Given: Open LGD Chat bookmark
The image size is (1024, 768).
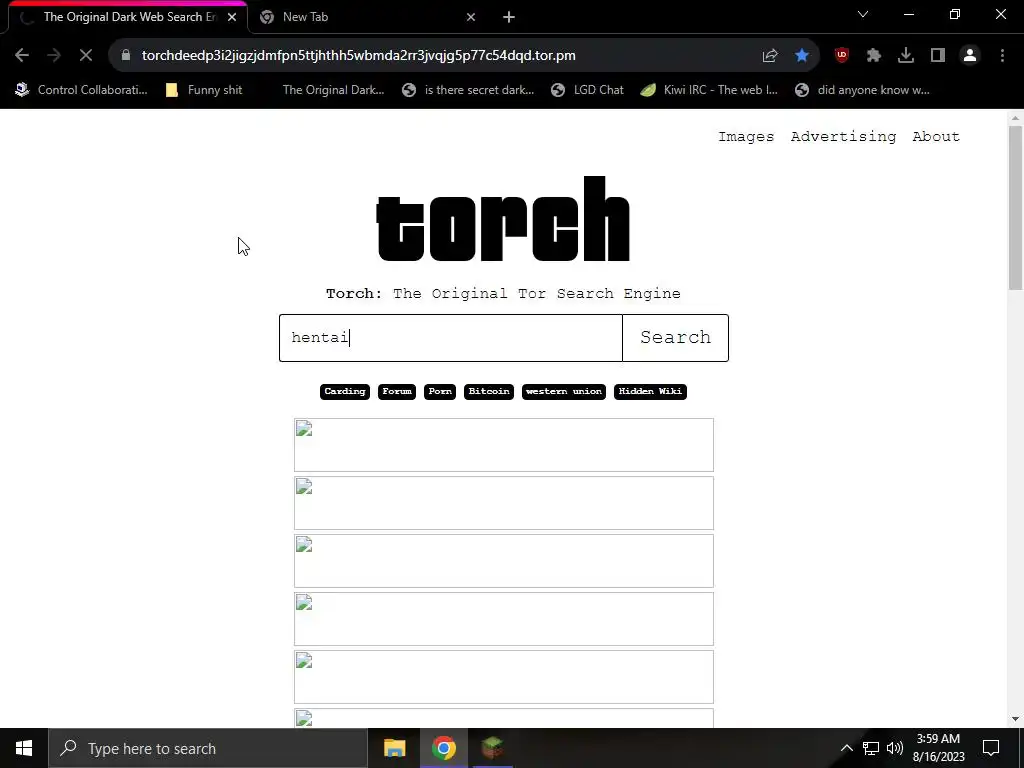Looking at the screenshot, I should click(x=587, y=90).
